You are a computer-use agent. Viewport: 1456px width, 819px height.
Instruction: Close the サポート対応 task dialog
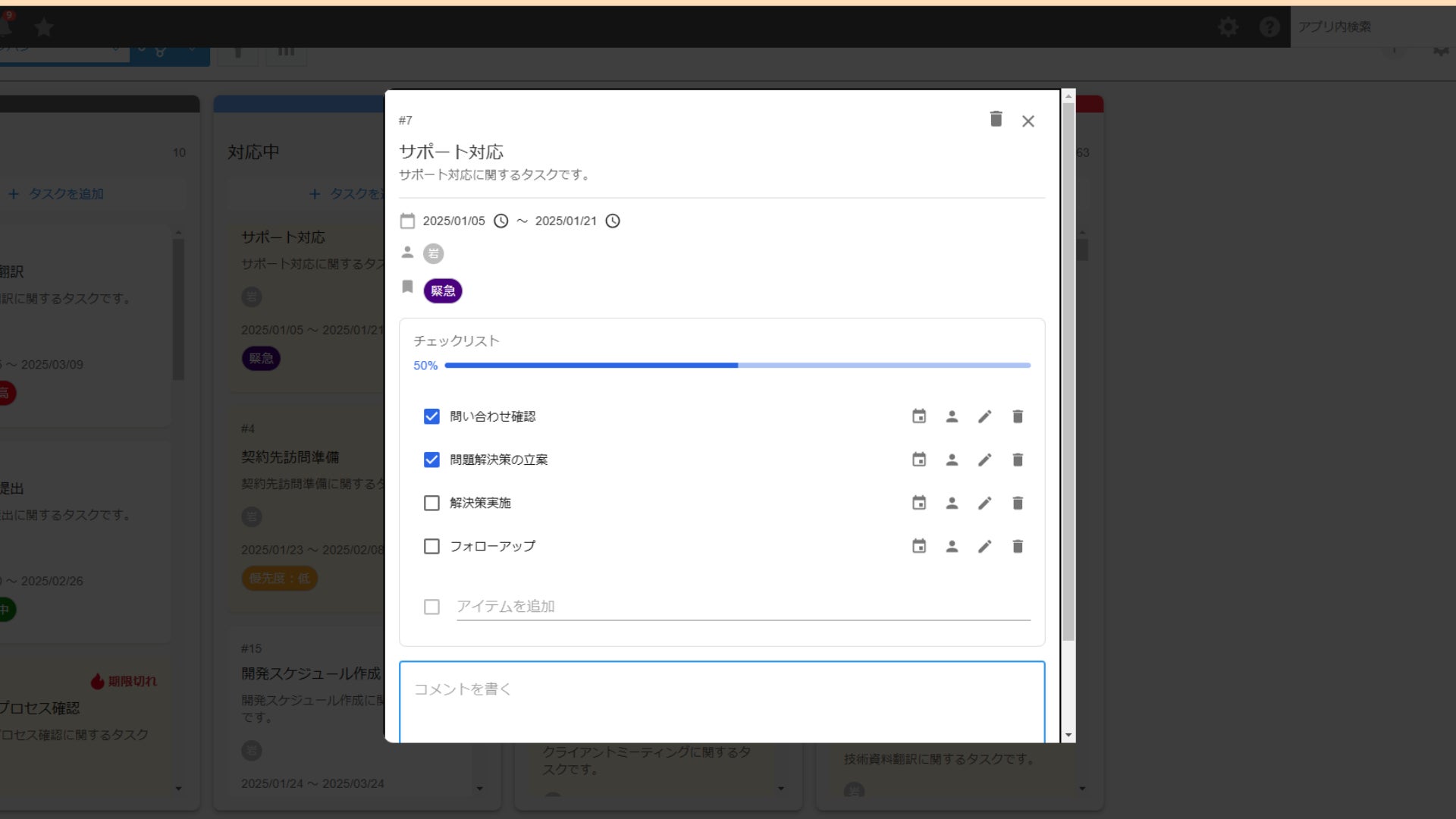click(x=1028, y=121)
